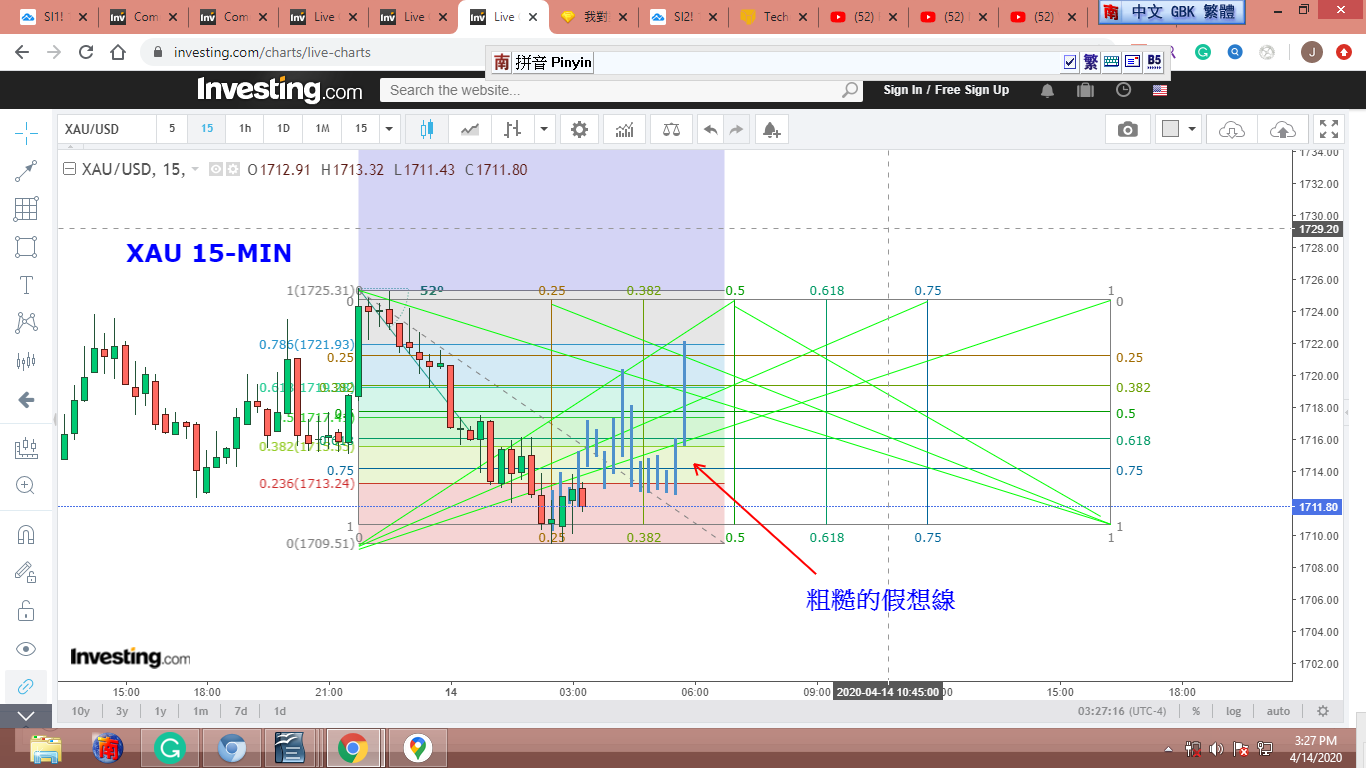Open the chart properties gear icon
Image resolution: width=1366 pixels, height=768 pixels.
[x=579, y=129]
